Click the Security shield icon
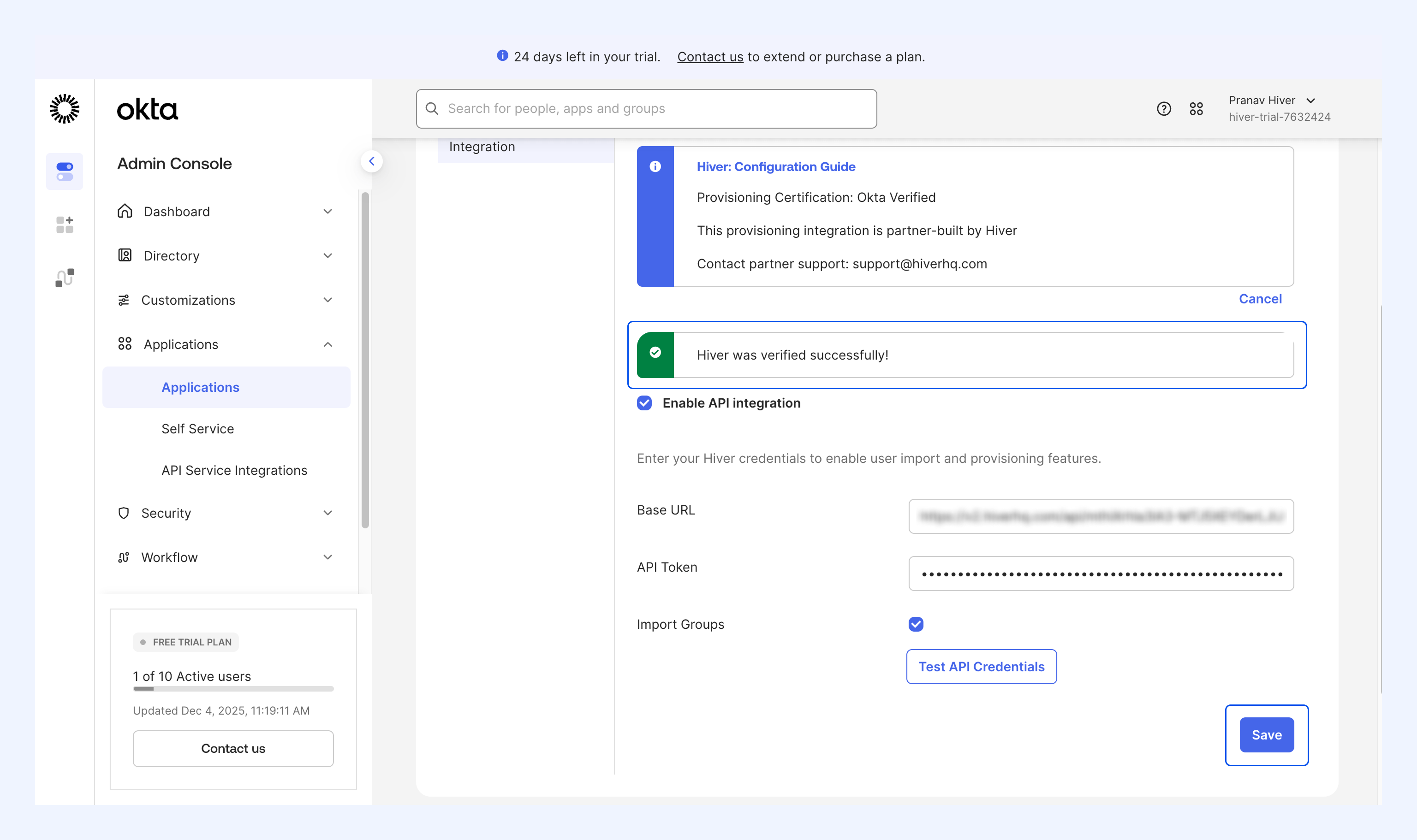 click(124, 513)
